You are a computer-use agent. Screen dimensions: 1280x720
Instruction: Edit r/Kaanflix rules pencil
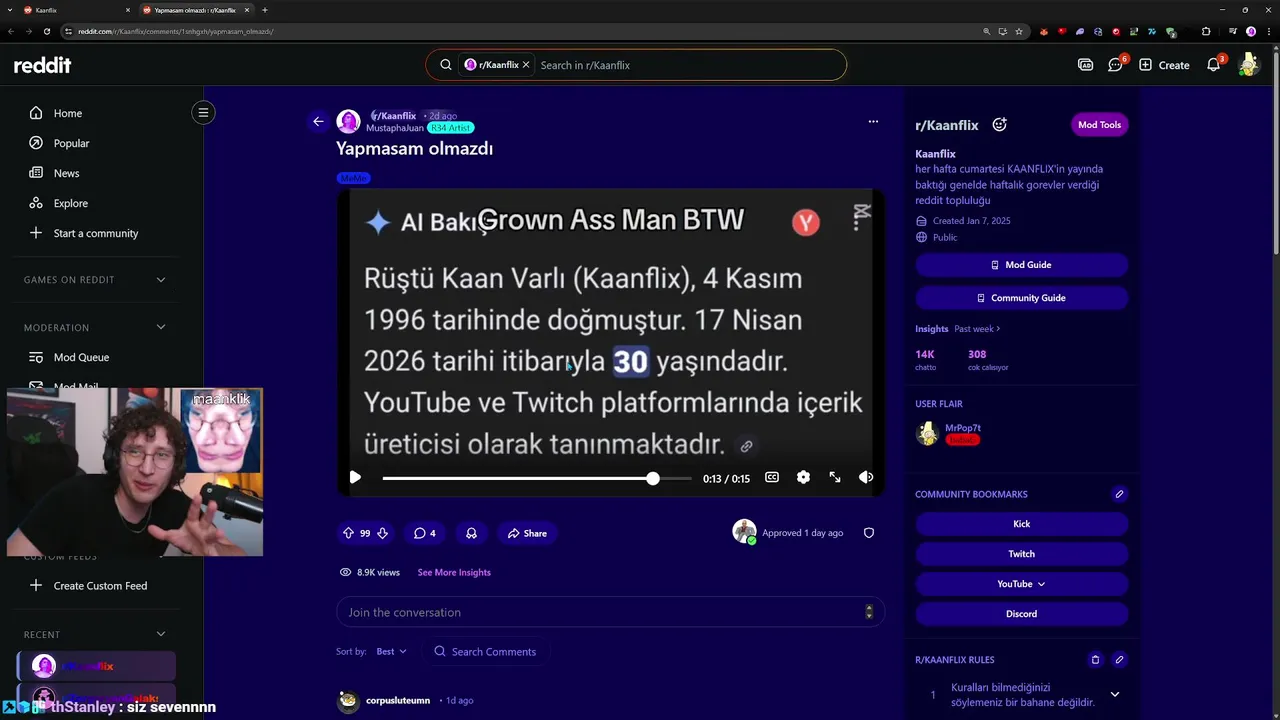tap(1119, 660)
